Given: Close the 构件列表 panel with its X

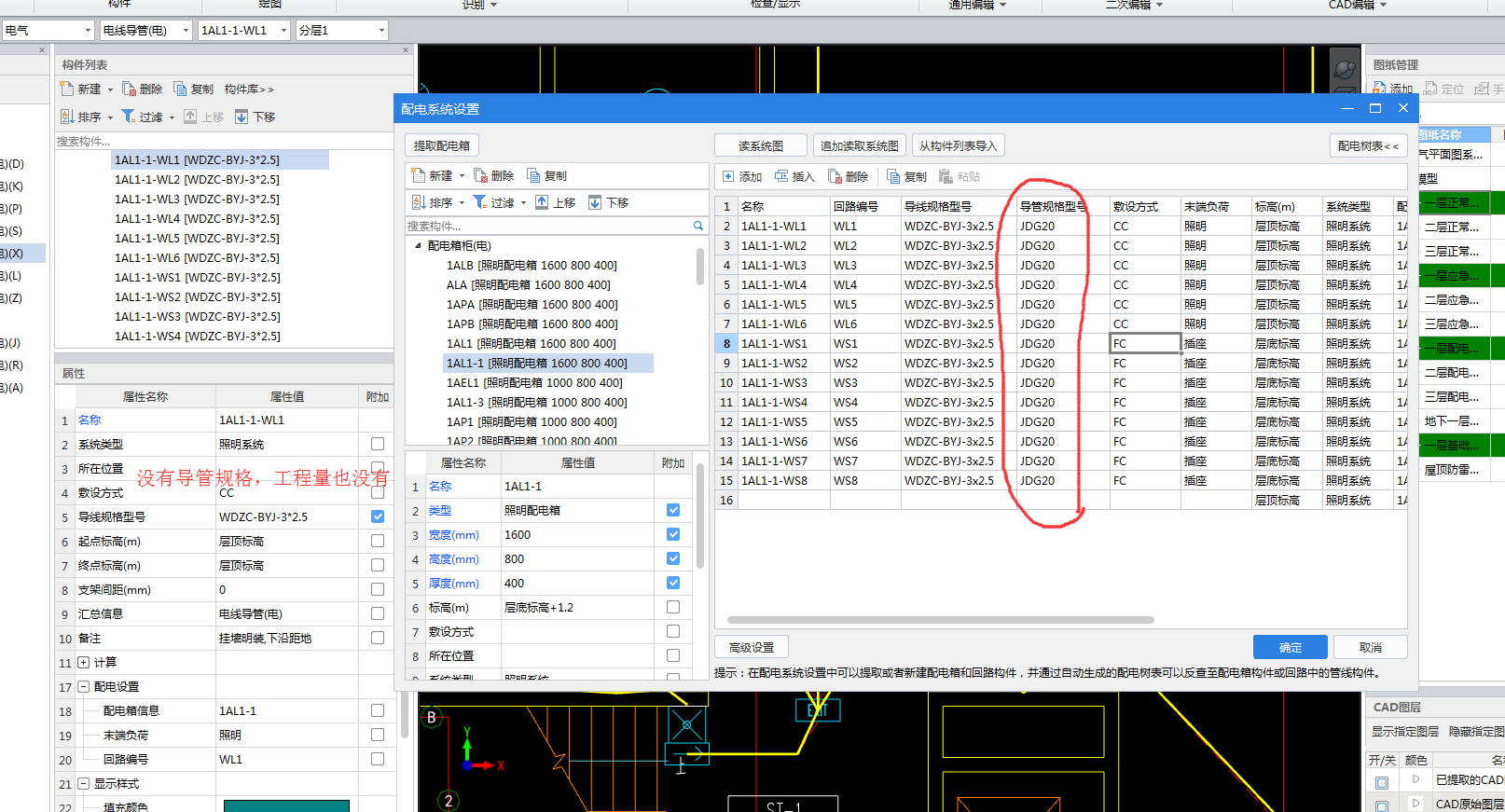Looking at the screenshot, I should click(406, 50).
